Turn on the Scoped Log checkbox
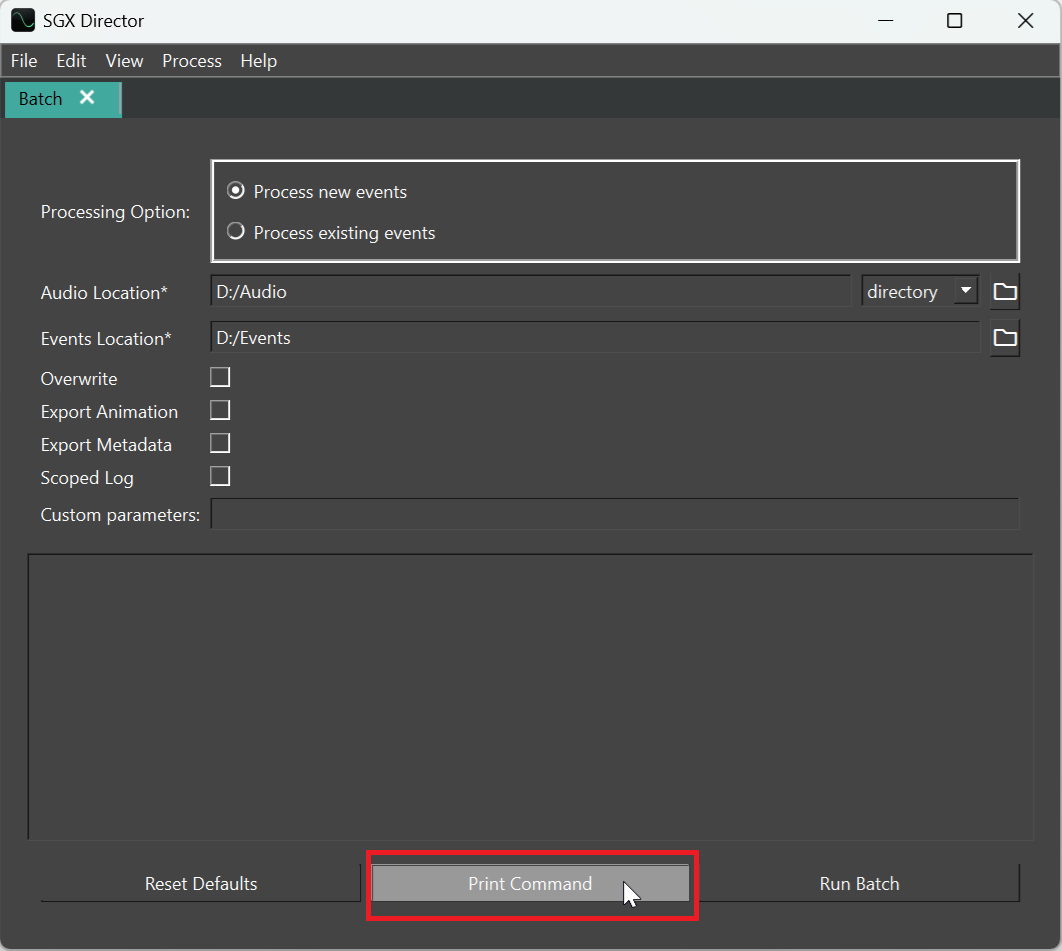This screenshot has width=1062, height=951. [x=220, y=477]
